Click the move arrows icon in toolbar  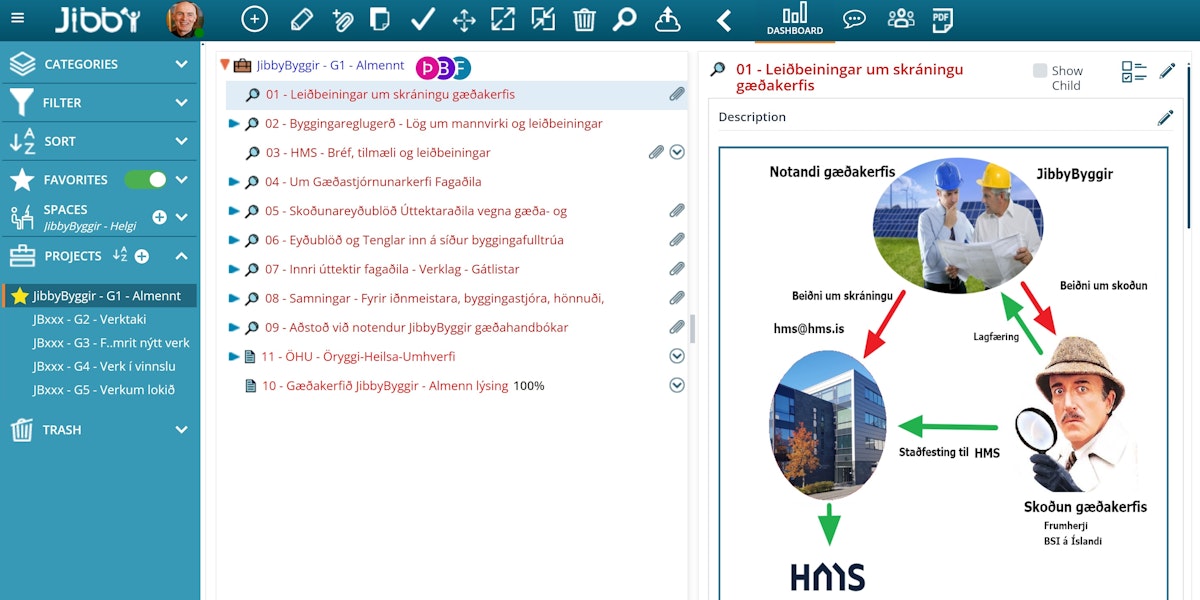pyautogui.click(x=464, y=19)
